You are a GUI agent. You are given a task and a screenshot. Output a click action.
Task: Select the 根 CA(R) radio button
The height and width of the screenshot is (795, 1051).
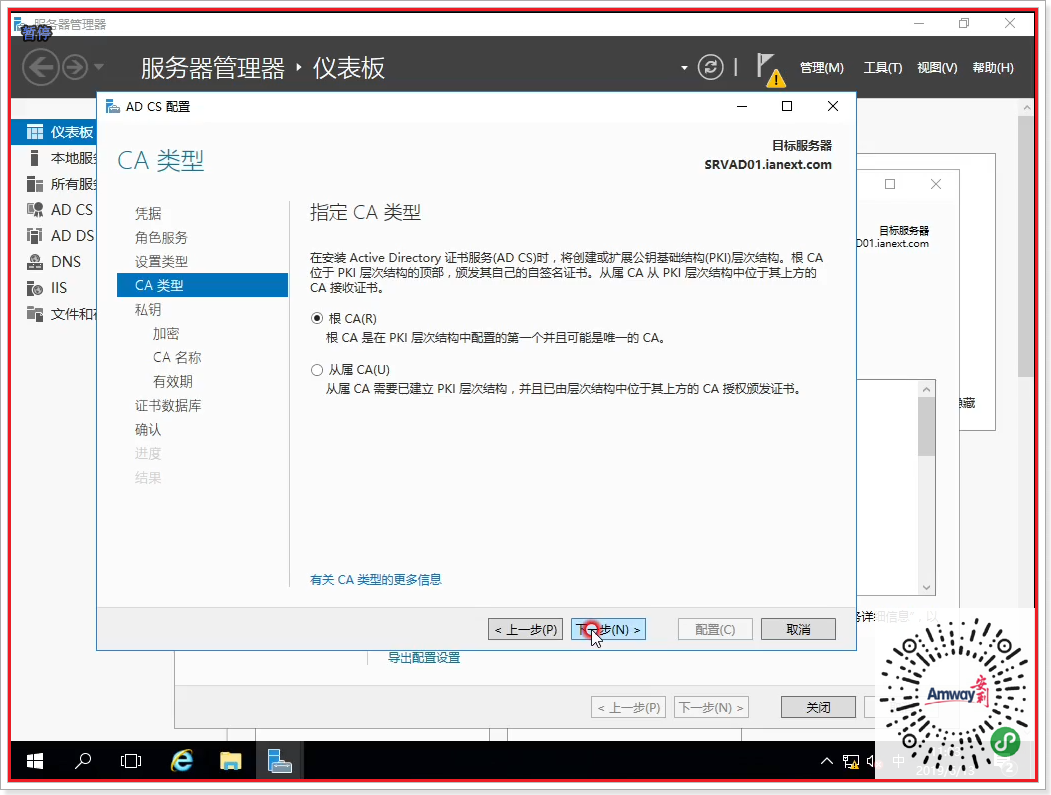(x=317, y=318)
